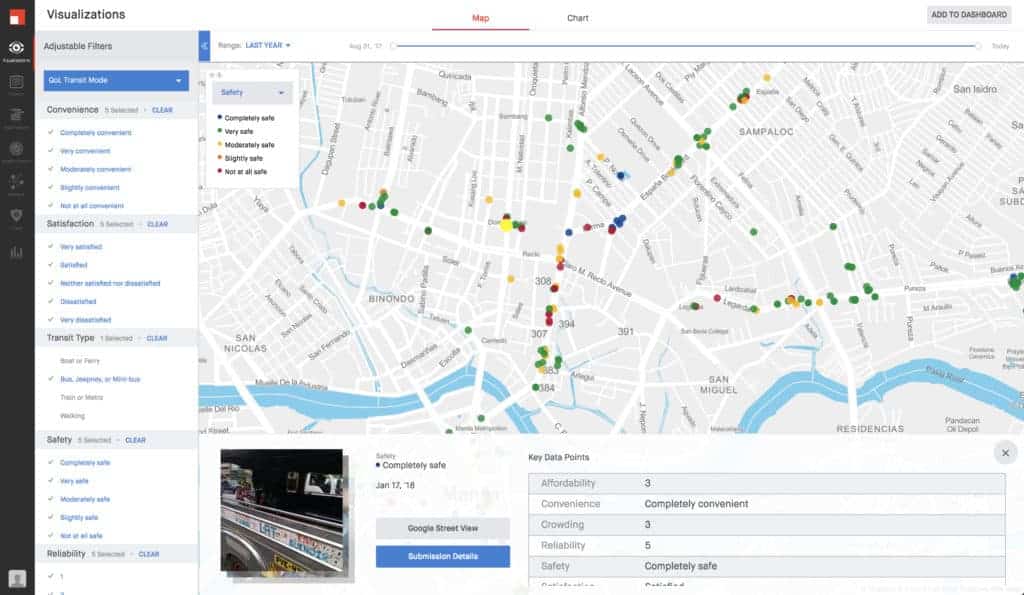Clear the Satisfaction filters

point(157,224)
